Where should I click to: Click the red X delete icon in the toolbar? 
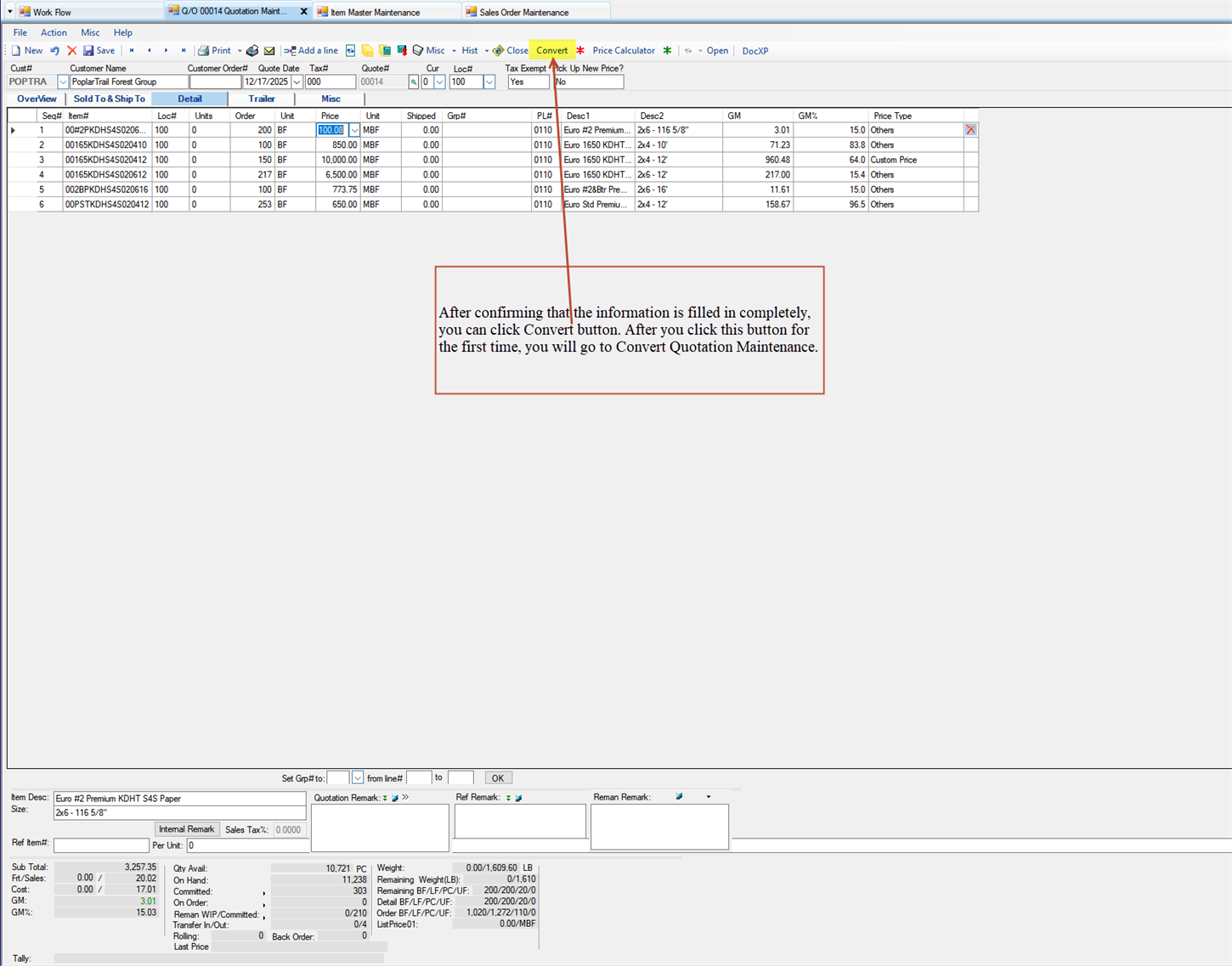click(x=72, y=51)
